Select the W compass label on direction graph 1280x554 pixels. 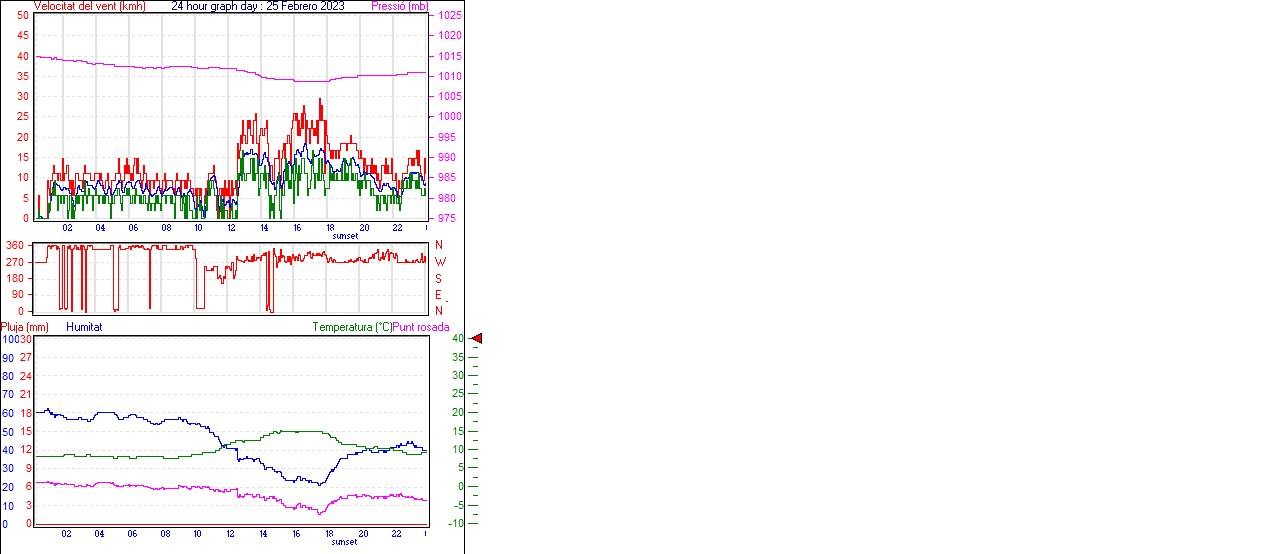[x=440, y=262]
